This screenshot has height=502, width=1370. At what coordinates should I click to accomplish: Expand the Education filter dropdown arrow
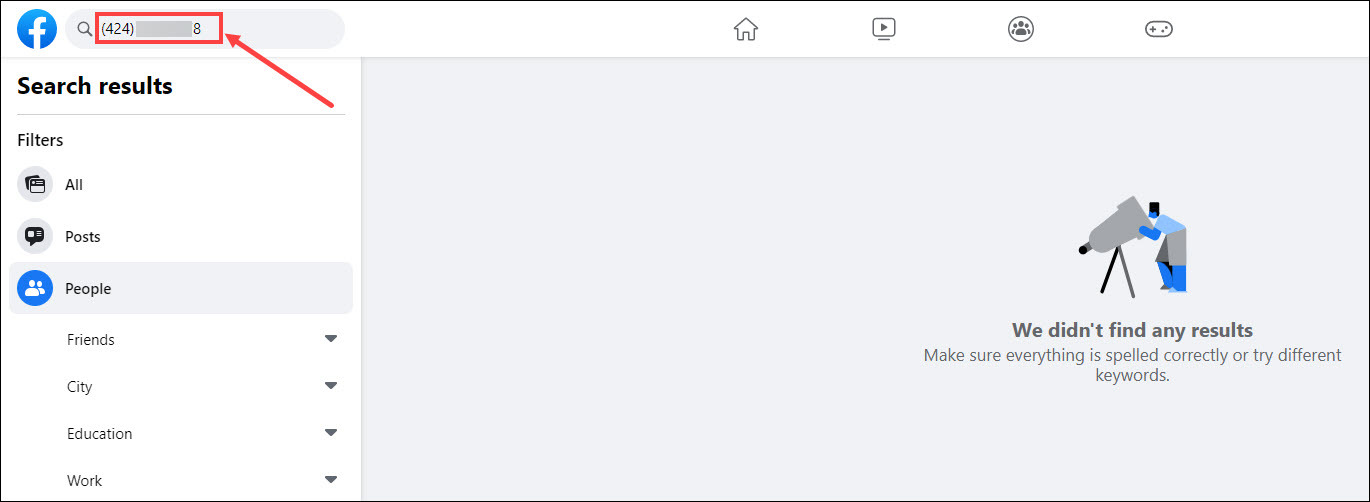point(331,433)
